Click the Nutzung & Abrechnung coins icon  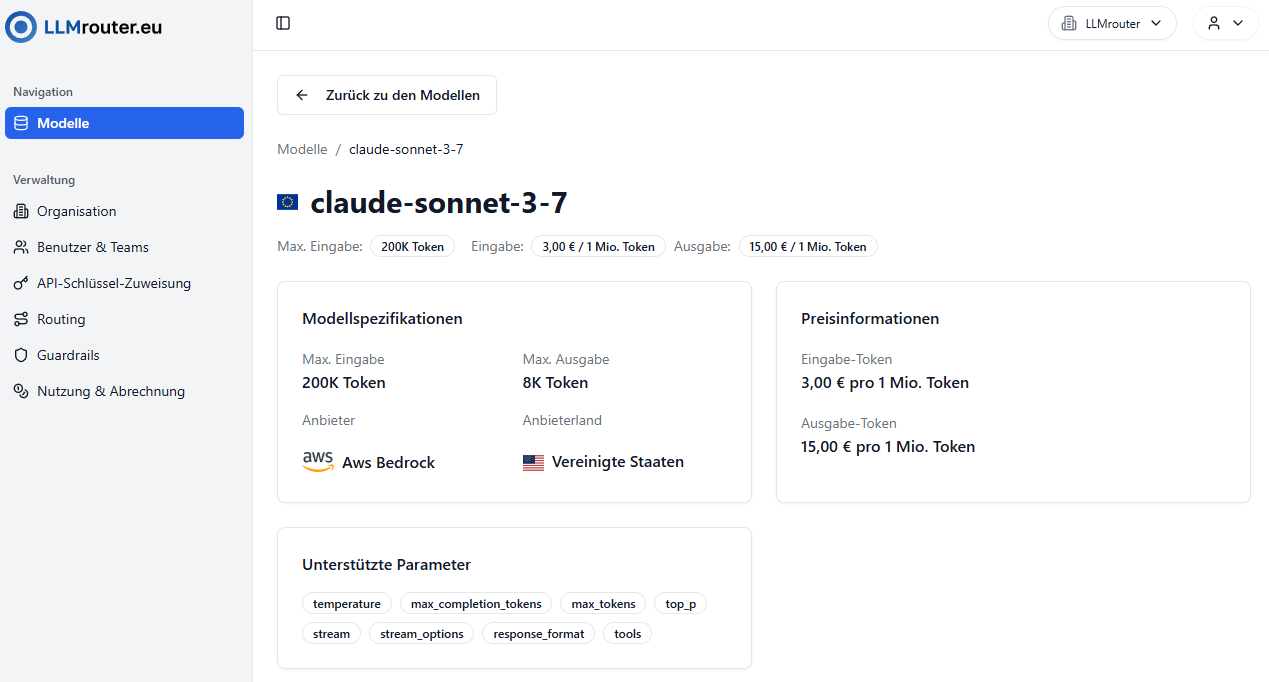21,391
